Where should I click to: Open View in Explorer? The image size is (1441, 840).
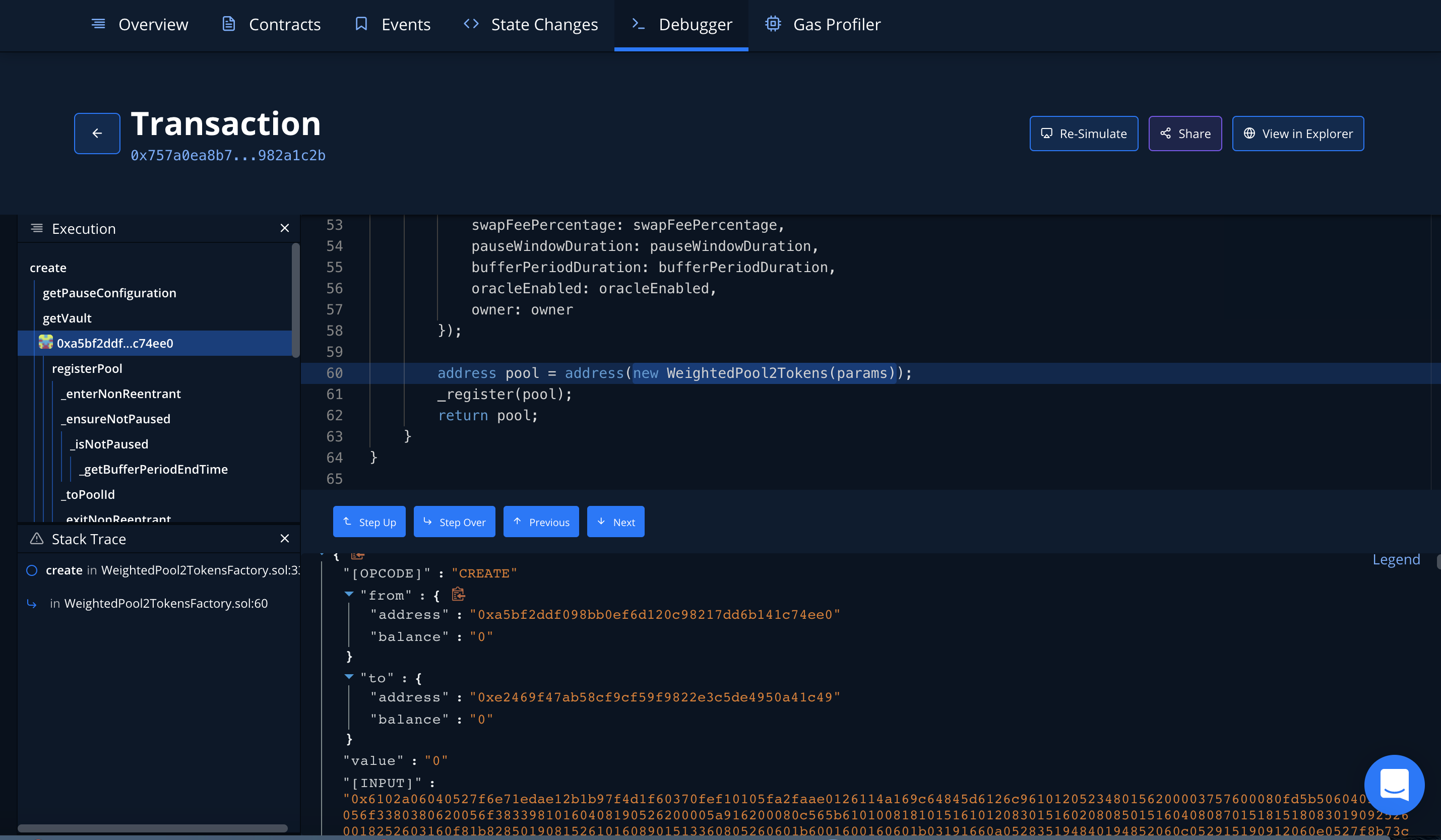[x=1297, y=133]
